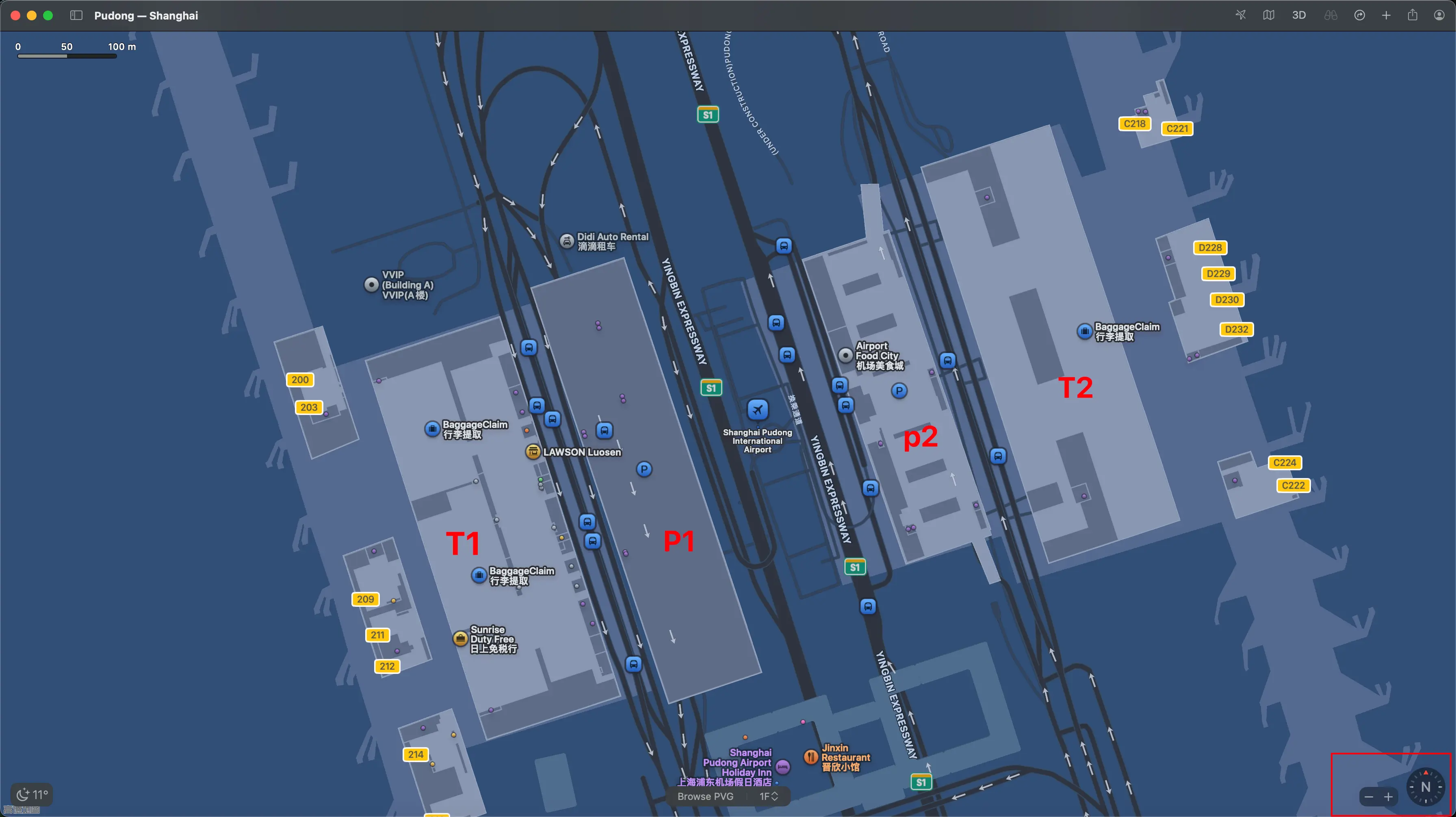Image resolution: width=1456 pixels, height=817 pixels.
Task: Open the weather 11° indicator
Action: [32, 794]
